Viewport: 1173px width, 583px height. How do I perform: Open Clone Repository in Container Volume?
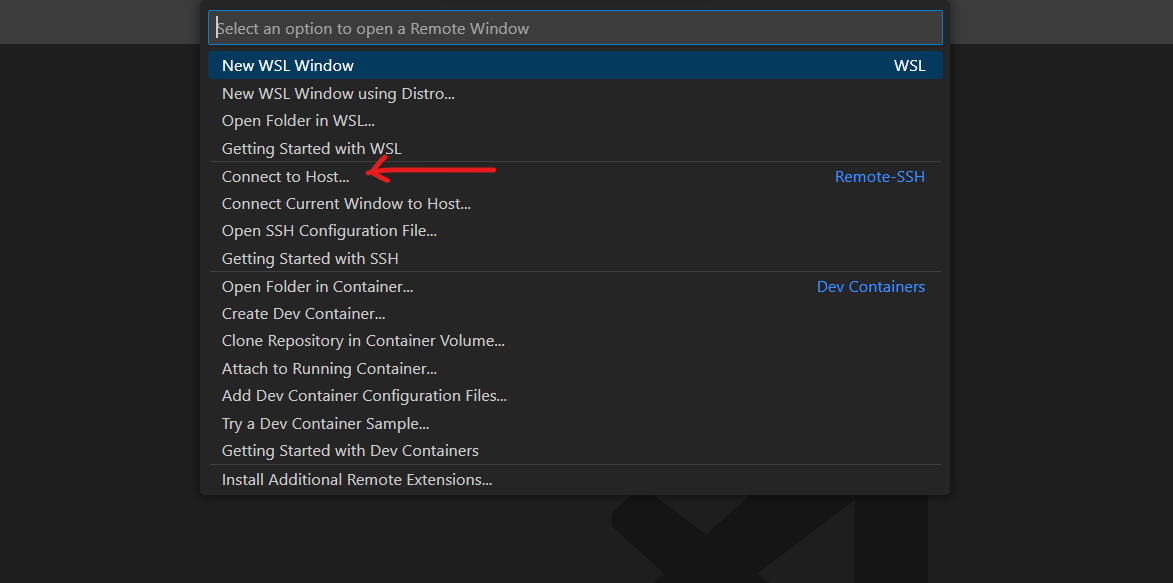point(363,340)
